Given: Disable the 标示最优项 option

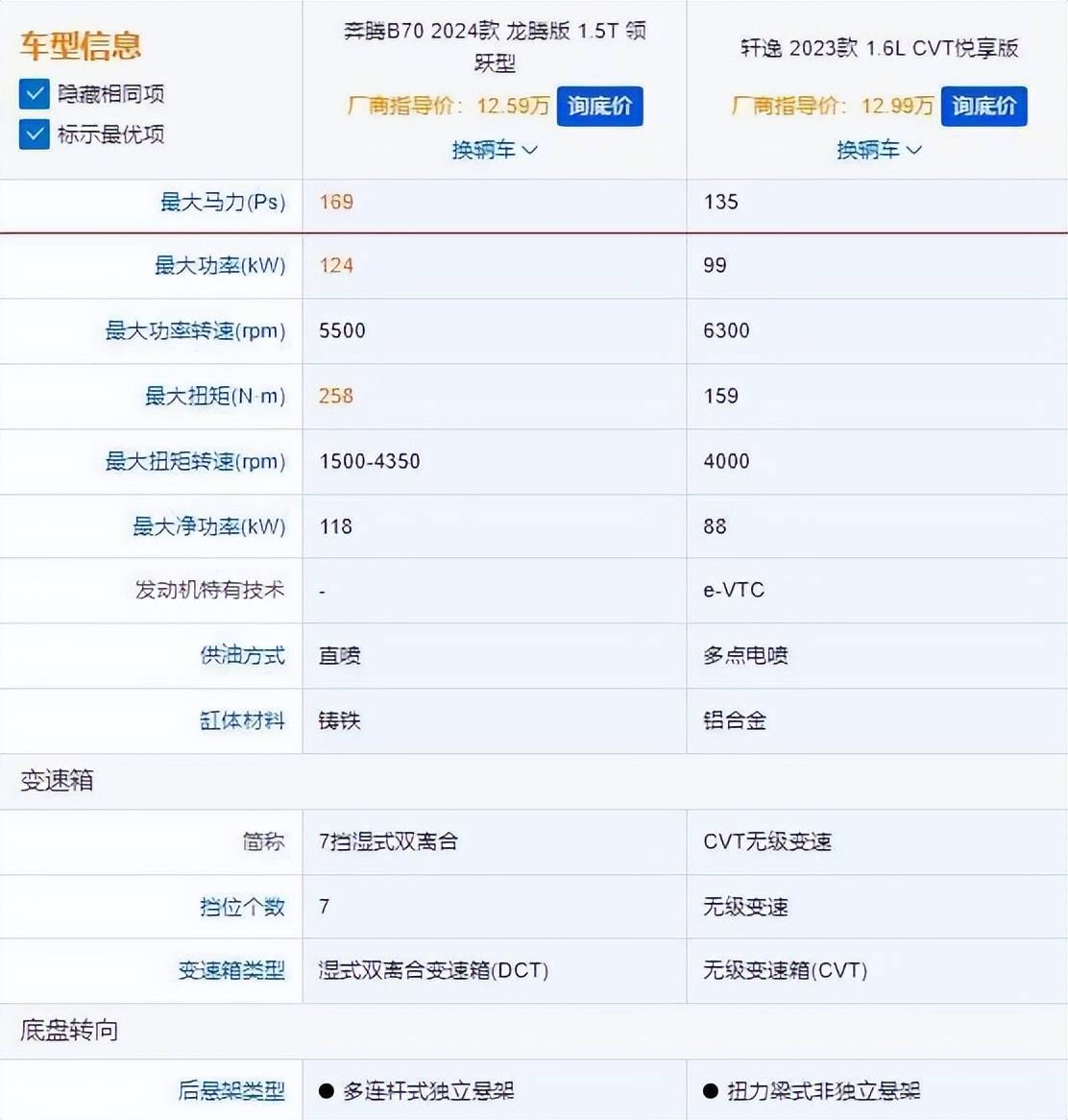Looking at the screenshot, I should click(x=34, y=134).
